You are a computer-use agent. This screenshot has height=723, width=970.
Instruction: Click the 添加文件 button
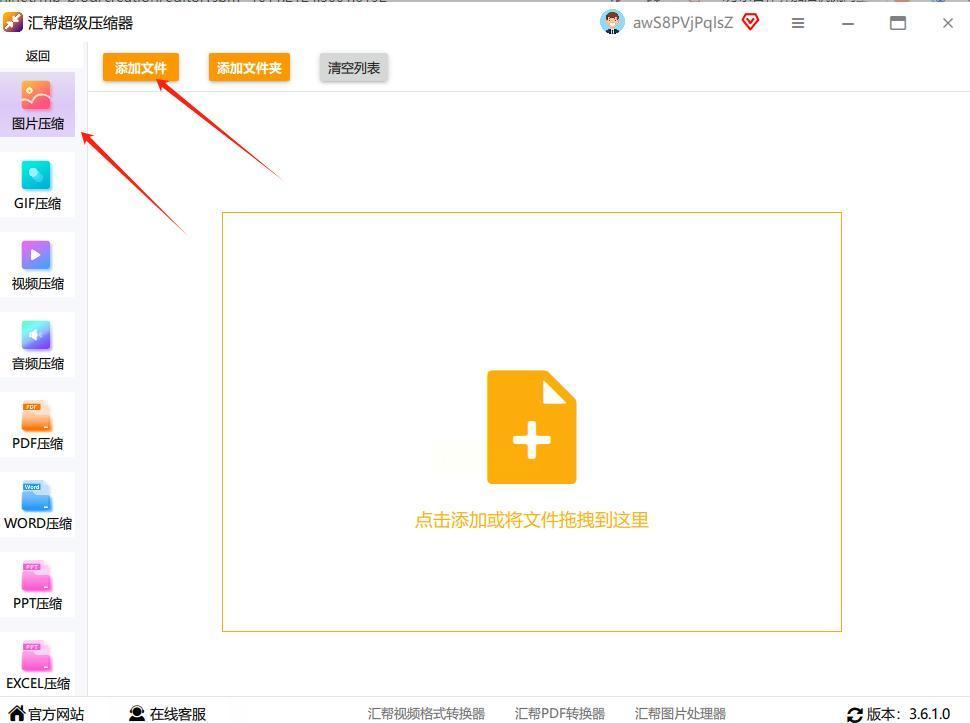[x=141, y=67]
